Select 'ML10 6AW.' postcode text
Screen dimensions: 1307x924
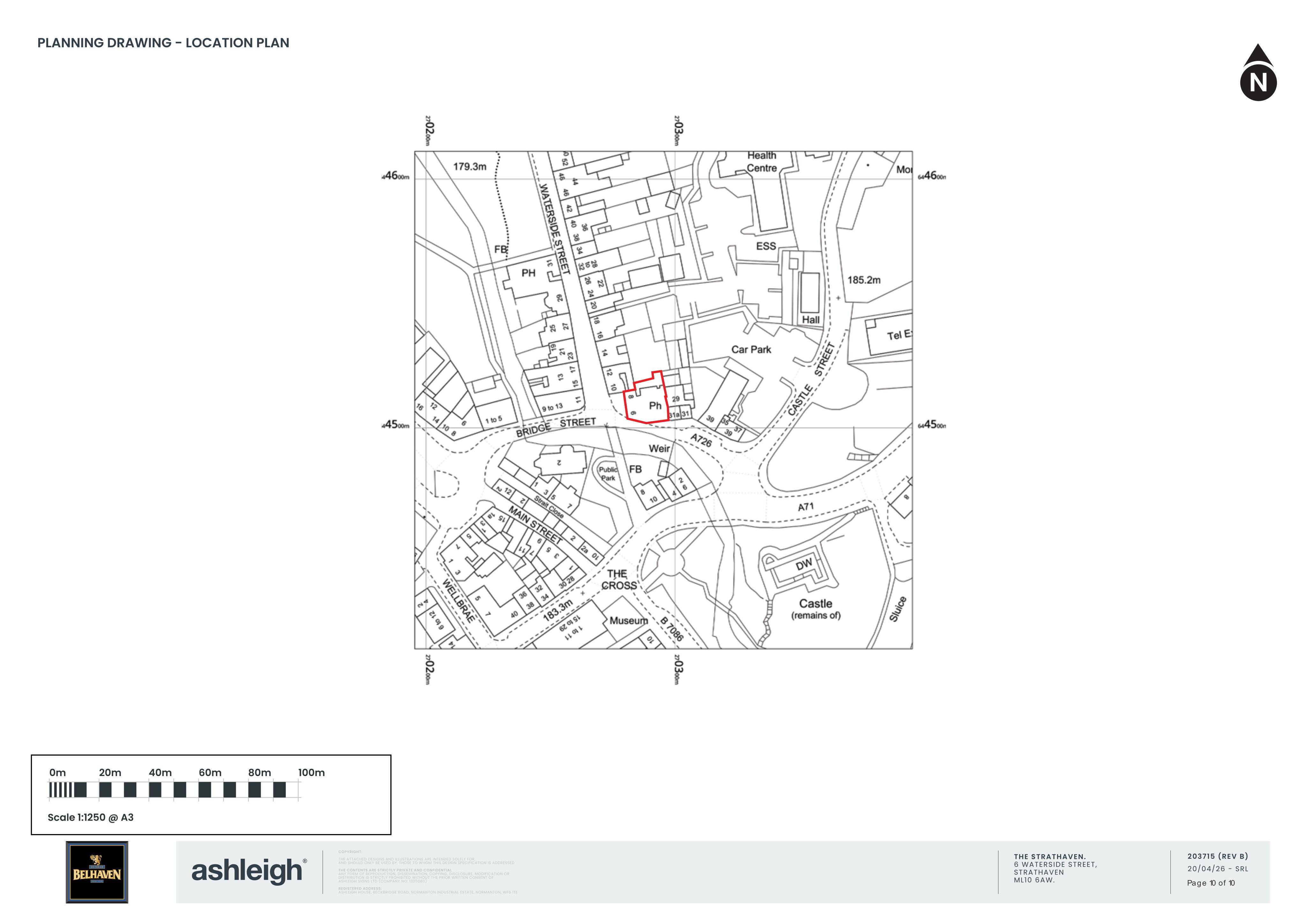coord(1034,880)
